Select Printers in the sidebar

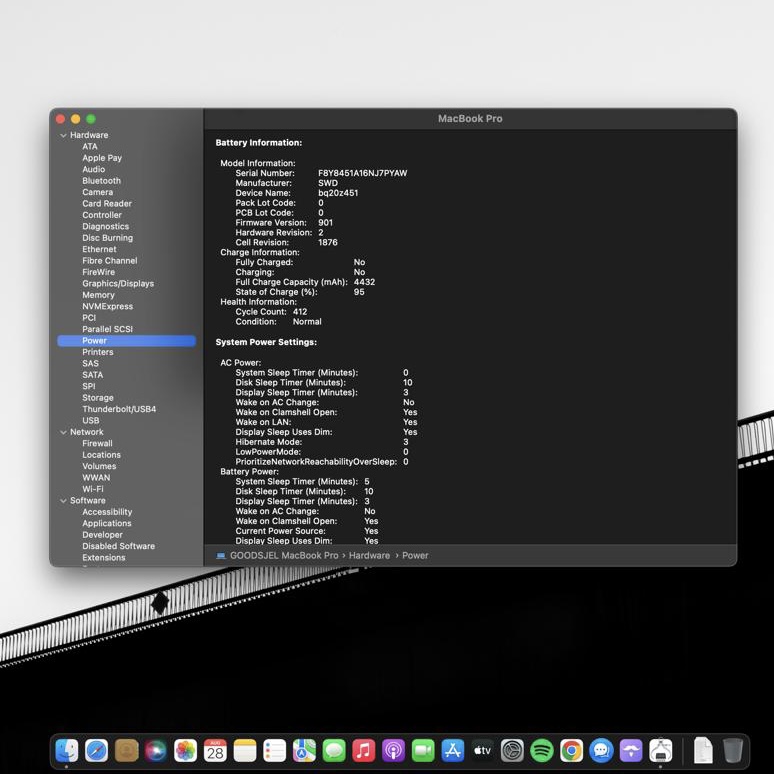[98, 352]
